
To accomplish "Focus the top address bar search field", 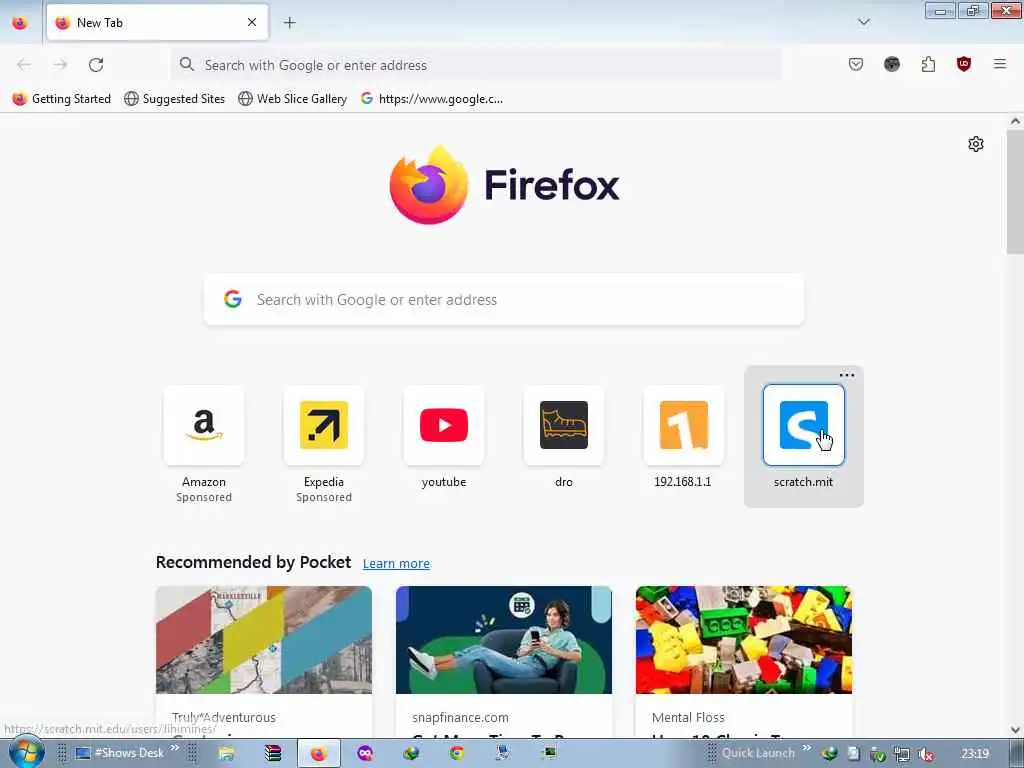I will (x=475, y=65).
